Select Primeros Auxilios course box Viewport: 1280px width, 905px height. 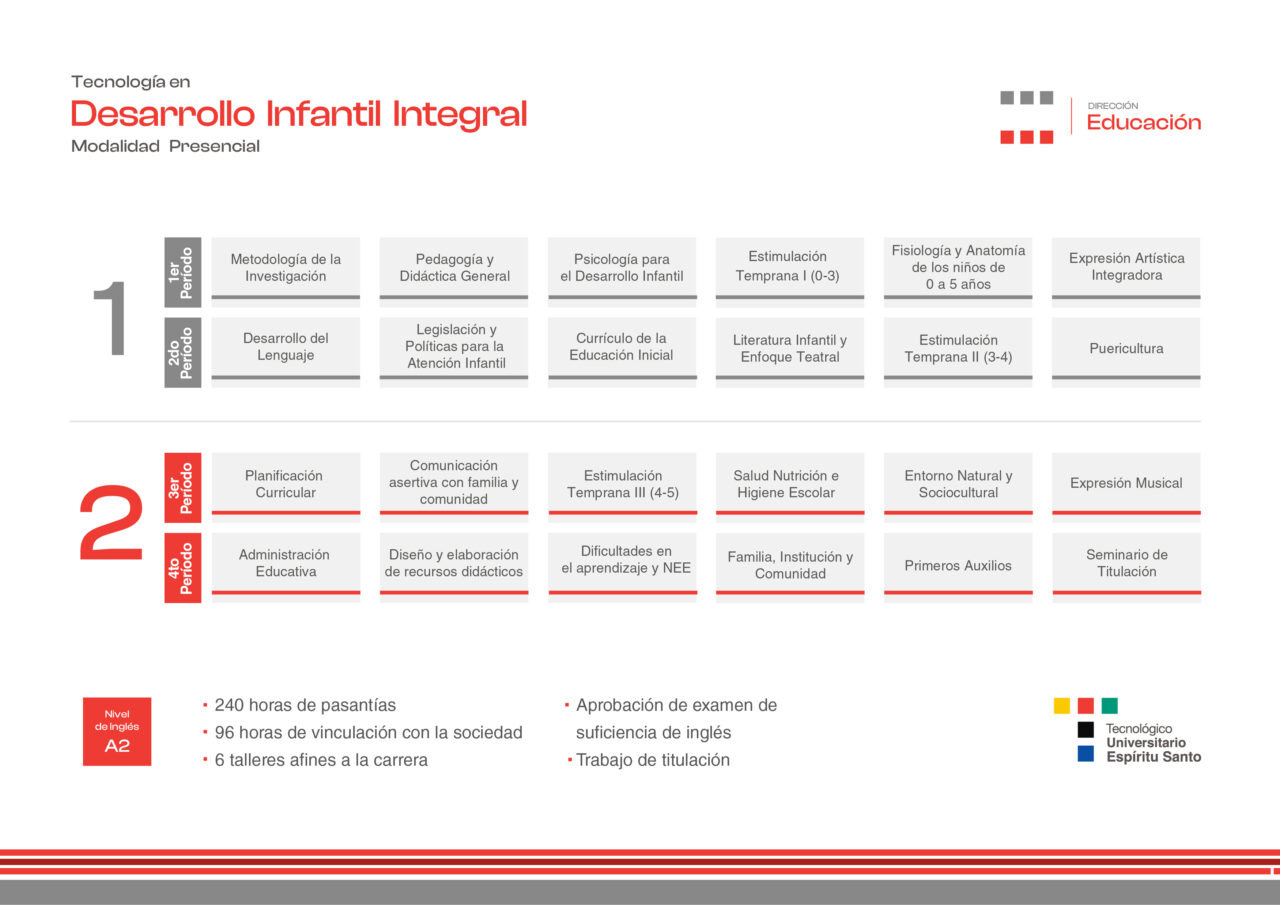(x=957, y=565)
